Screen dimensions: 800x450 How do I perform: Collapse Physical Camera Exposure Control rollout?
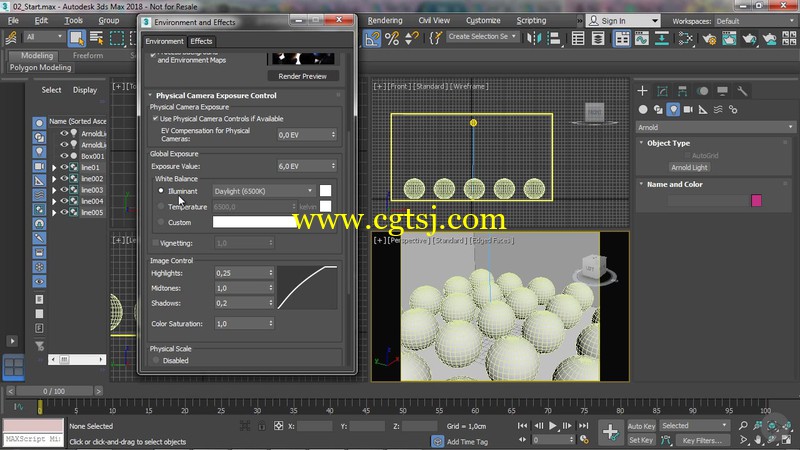coord(150,95)
